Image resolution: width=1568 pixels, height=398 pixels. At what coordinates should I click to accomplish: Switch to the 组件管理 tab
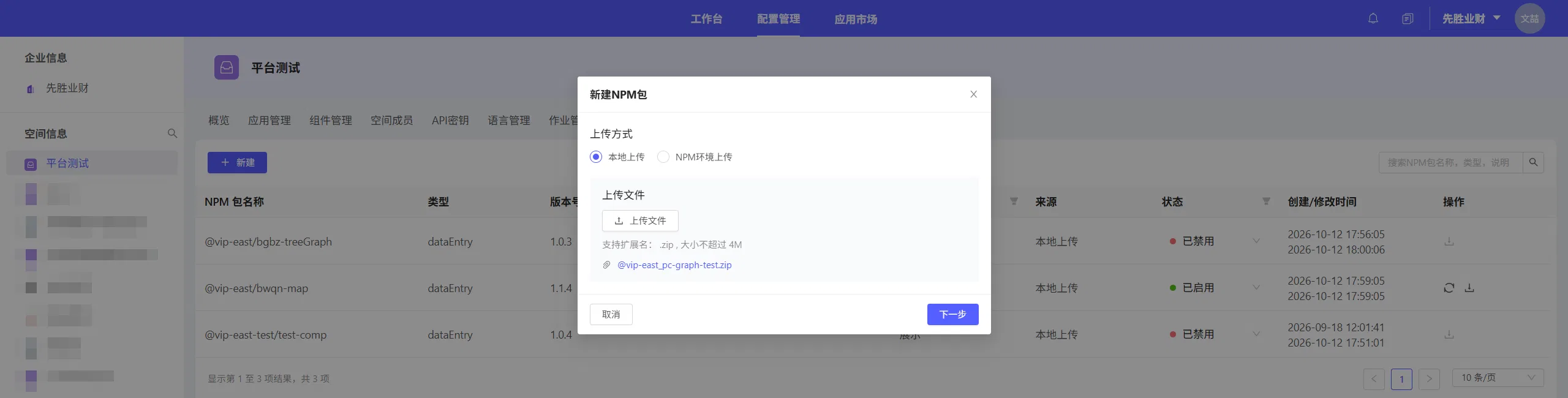click(x=331, y=121)
